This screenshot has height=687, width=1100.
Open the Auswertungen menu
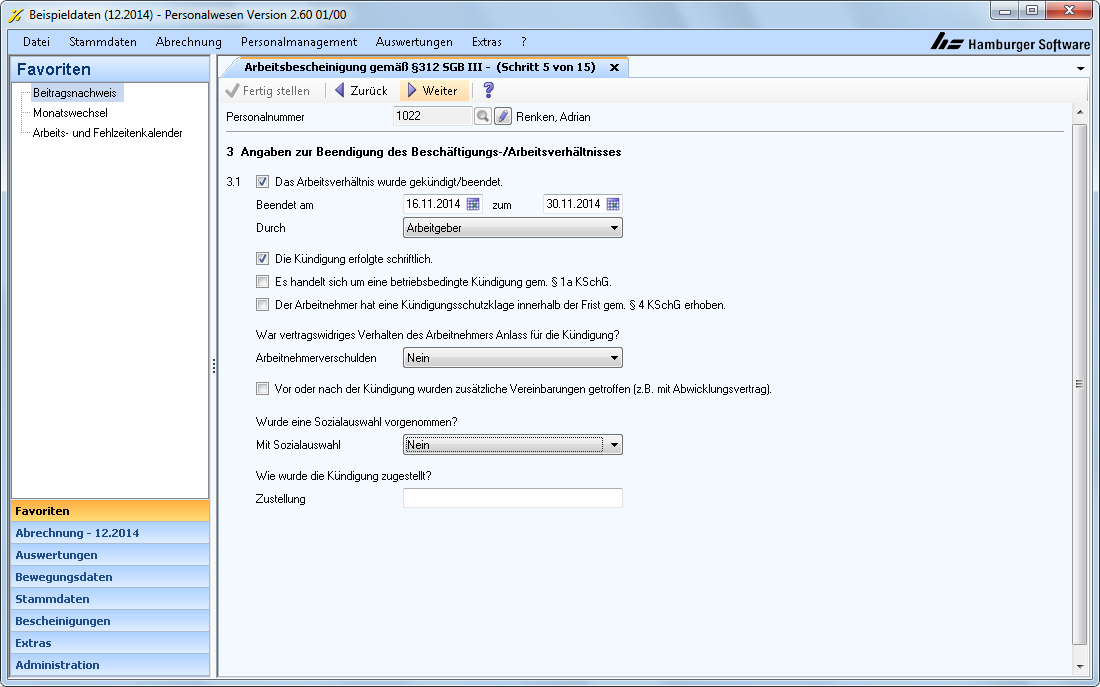414,42
